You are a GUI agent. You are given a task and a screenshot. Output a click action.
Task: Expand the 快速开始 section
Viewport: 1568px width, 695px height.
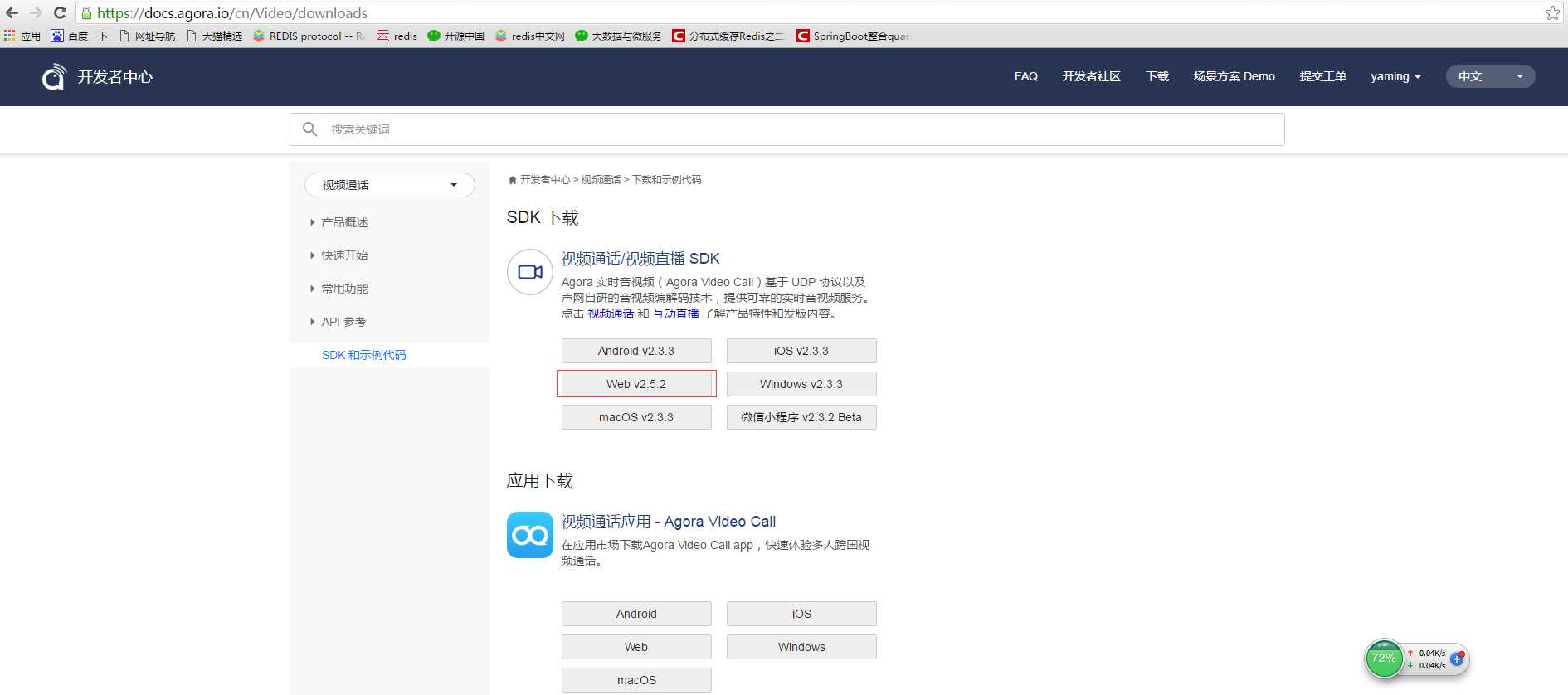(x=339, y=255)
